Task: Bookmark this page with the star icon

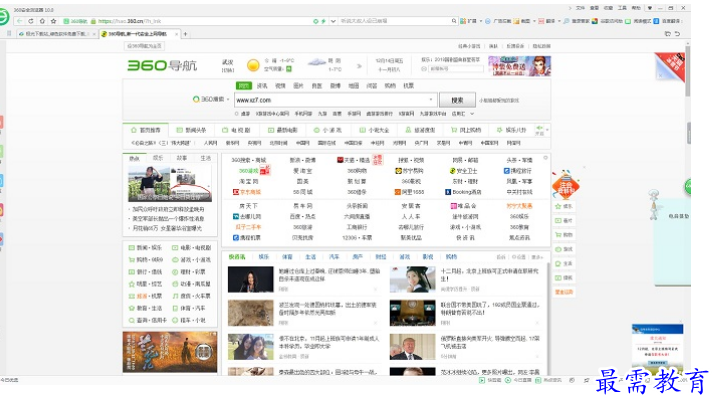Action: point(54,21)
